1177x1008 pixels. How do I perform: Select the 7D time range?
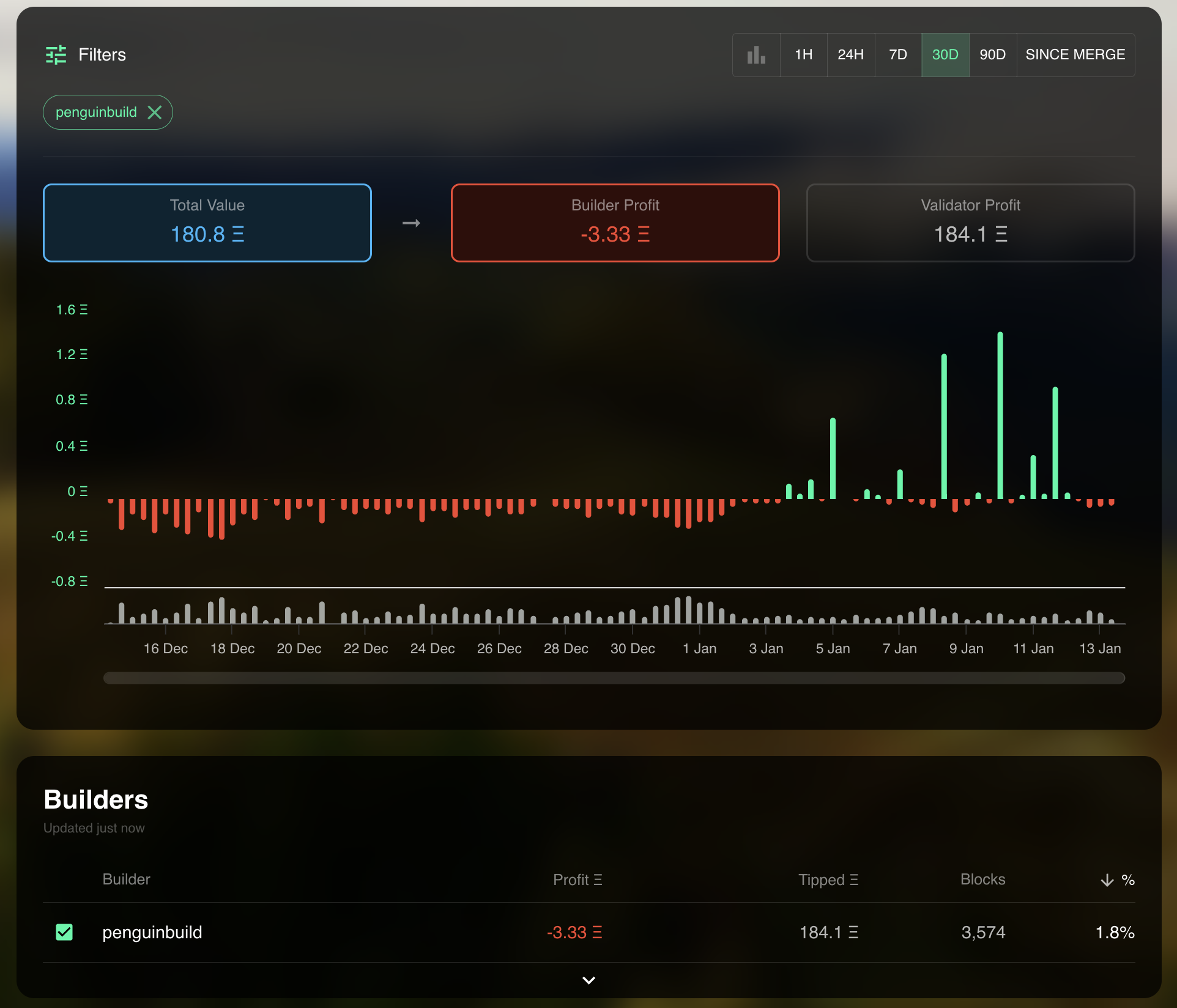(x=897, y=55)
